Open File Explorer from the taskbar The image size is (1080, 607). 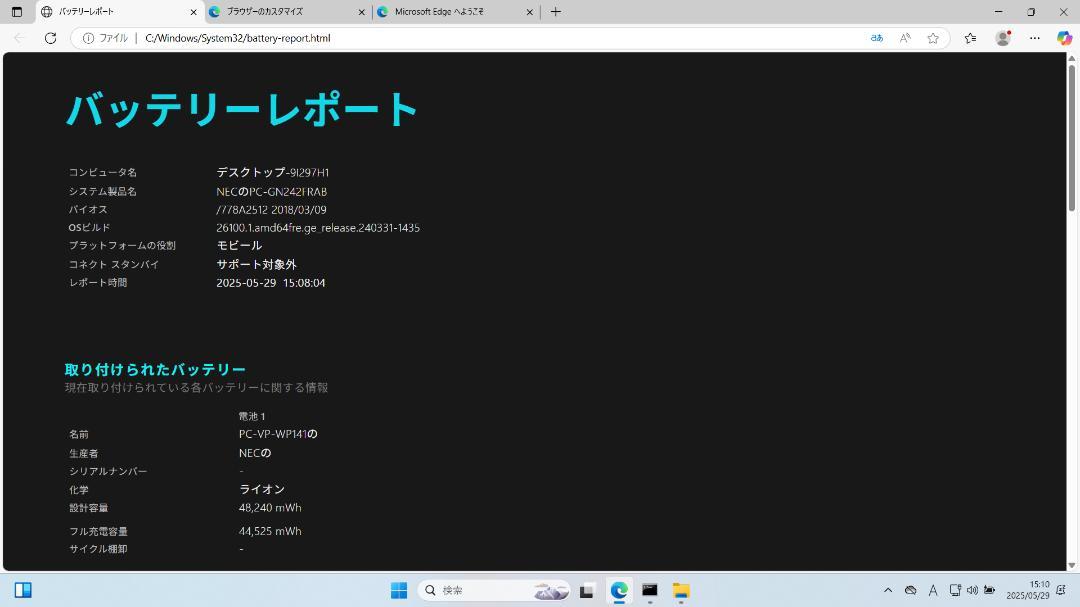coord(681,590)
